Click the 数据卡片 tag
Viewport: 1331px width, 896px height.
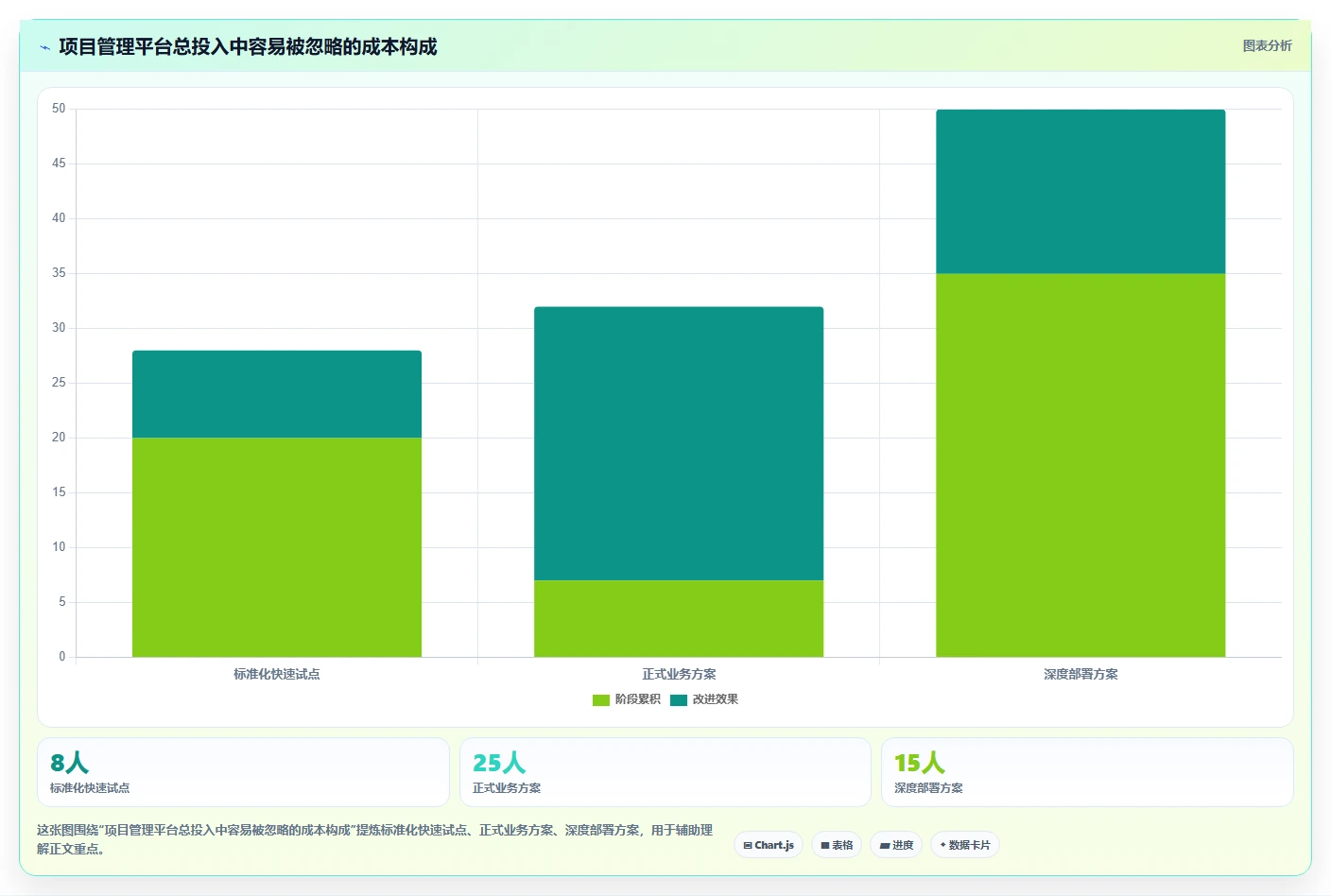[x=965, y=845]
